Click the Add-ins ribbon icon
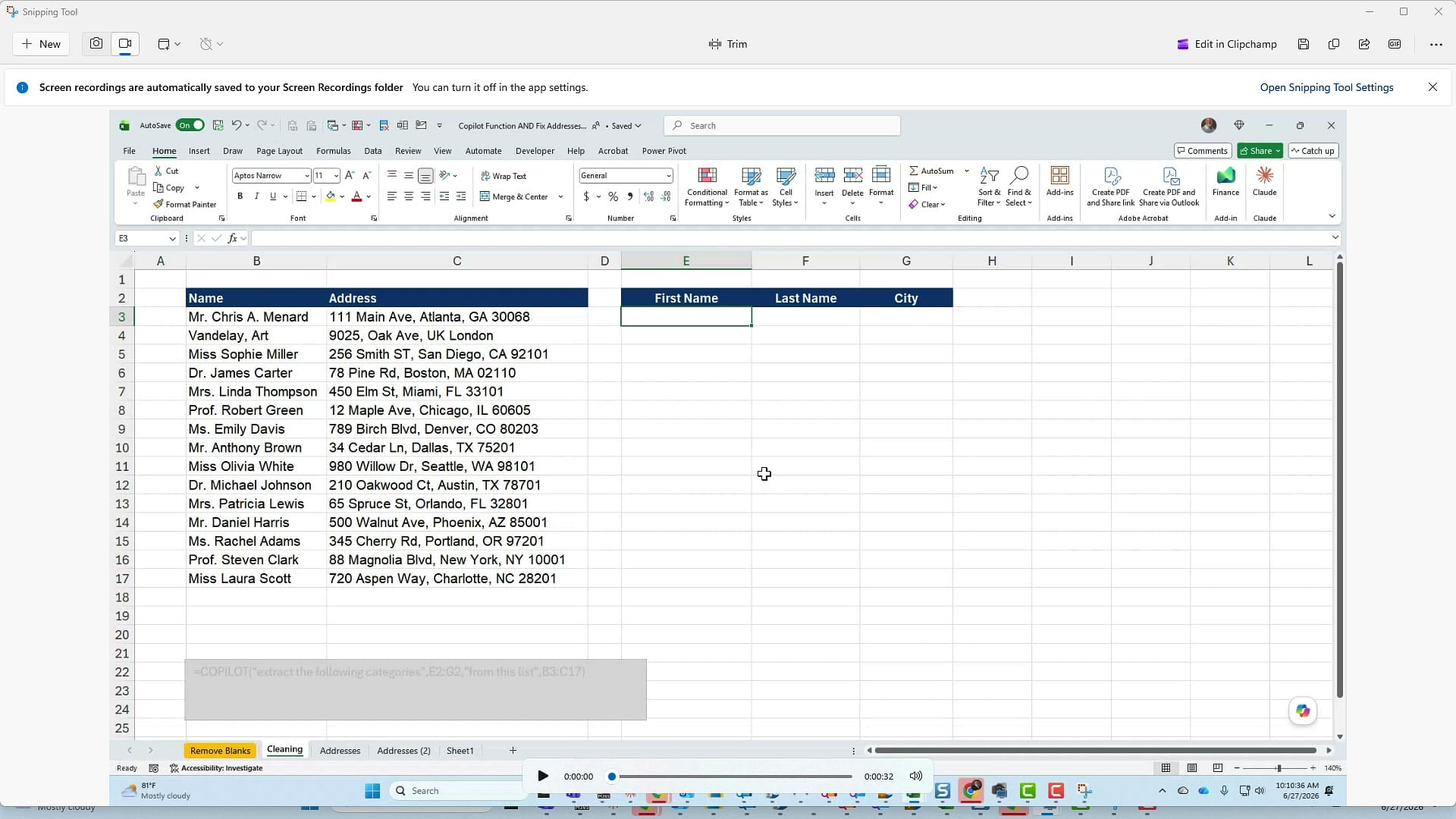The image size is (1456, 819). pyautogui.click(x=1059, y=182)
